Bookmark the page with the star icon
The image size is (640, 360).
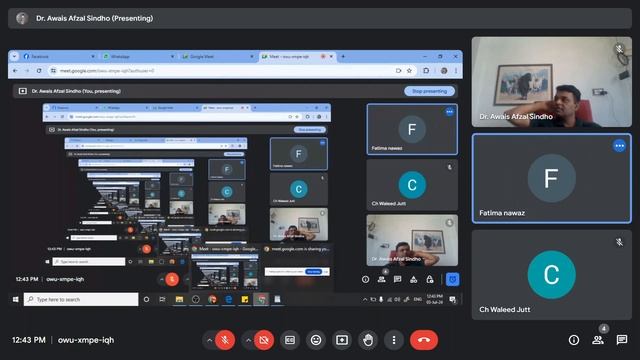[x=409, y=71]
